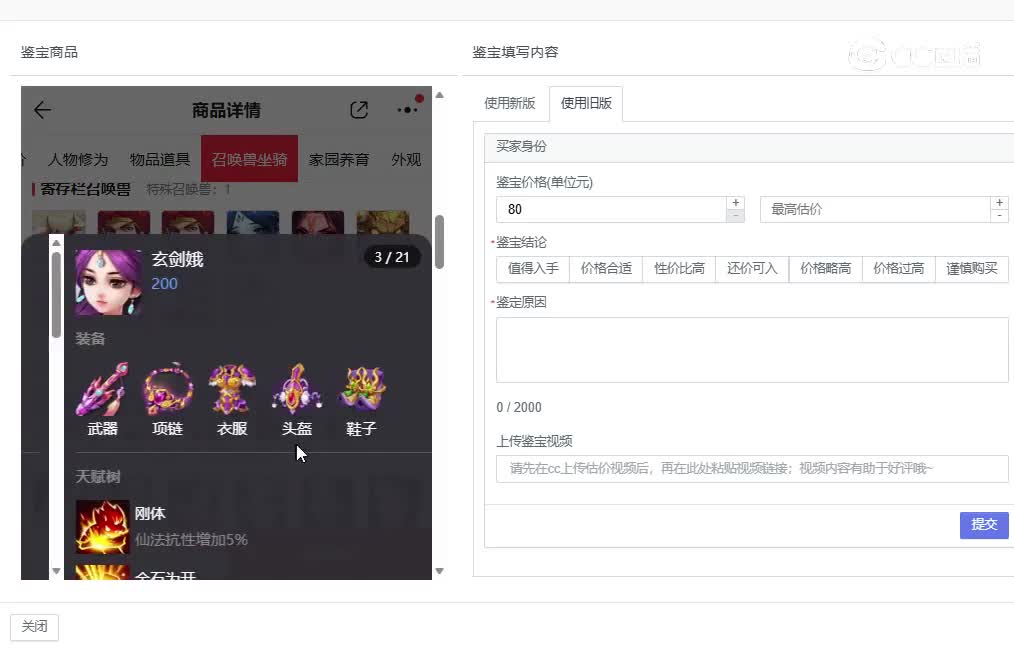The image size is (1014, 648).
Task: Click the 寄存栏召唤兽 heading
Action: (85, 189)
